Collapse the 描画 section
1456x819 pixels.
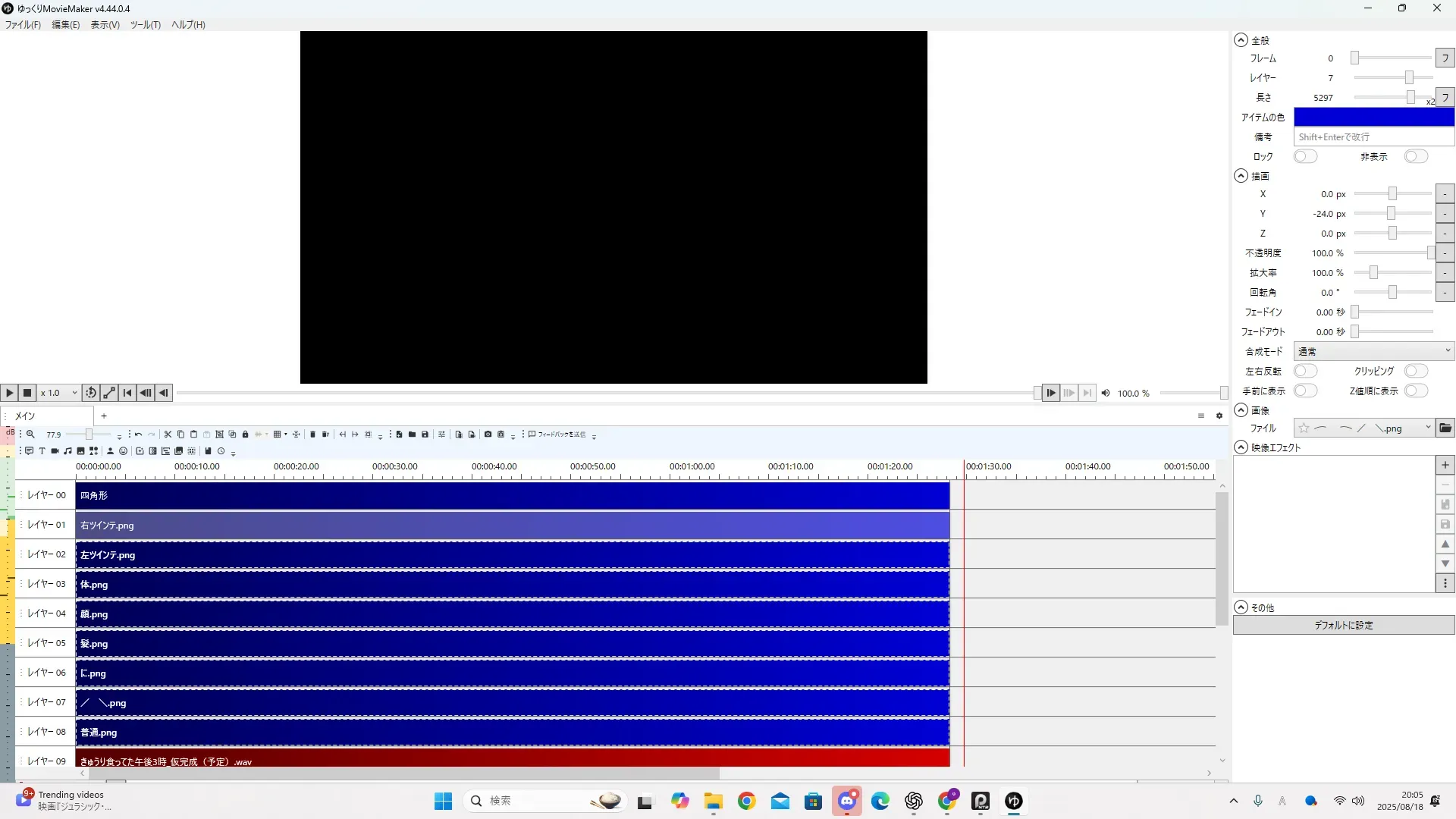pyautogui.click(x=1241, y=176)
